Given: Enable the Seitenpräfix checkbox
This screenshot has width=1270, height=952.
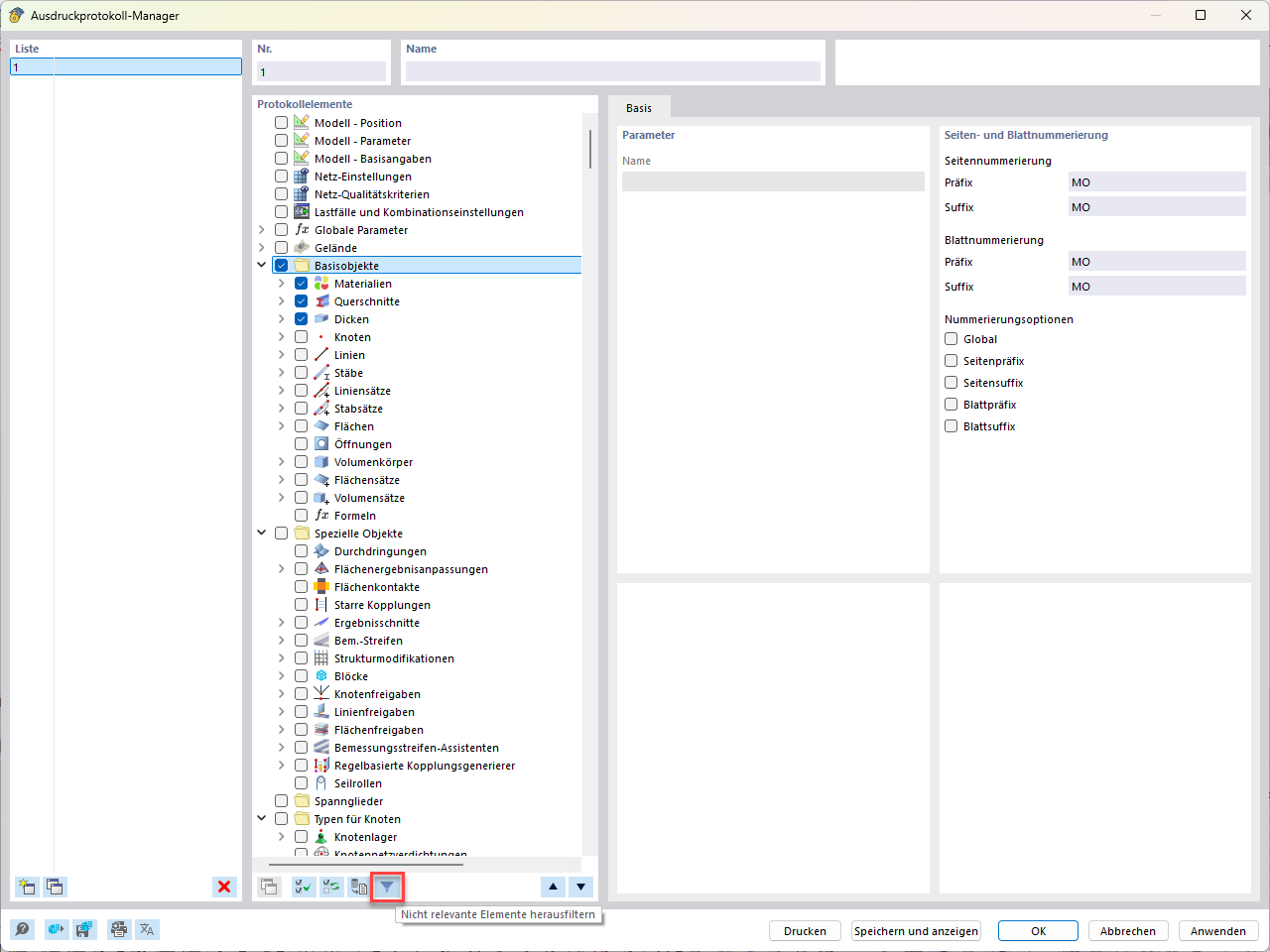Looking at the screenshot, I should pos(952,361).
